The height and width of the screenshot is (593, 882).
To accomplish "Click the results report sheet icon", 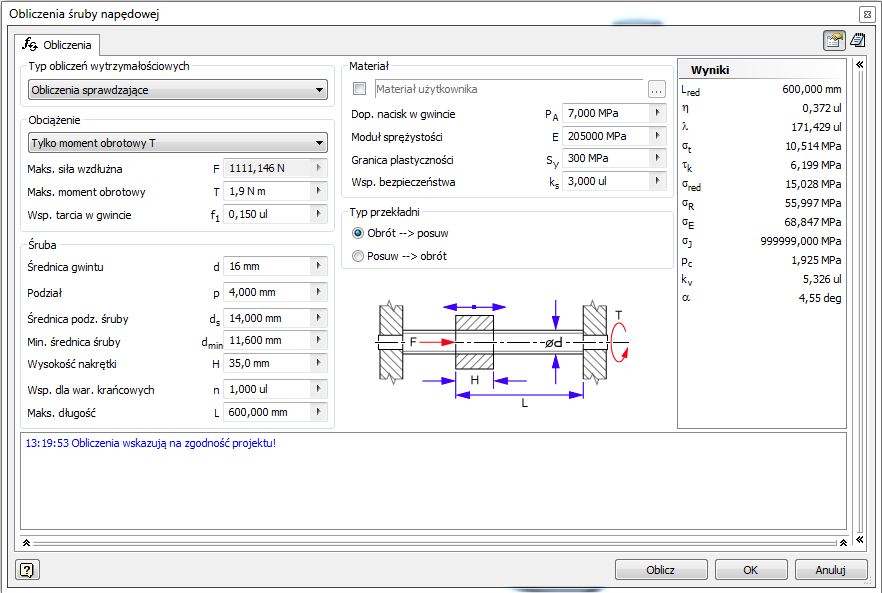I will click(858, 40).
